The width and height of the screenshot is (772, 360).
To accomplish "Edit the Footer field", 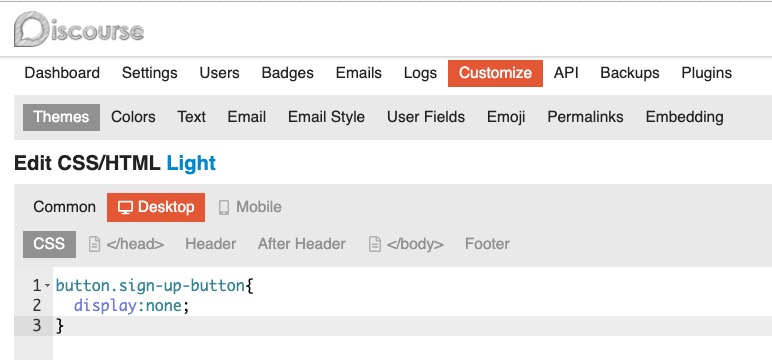I will click(x=487, y=244).
